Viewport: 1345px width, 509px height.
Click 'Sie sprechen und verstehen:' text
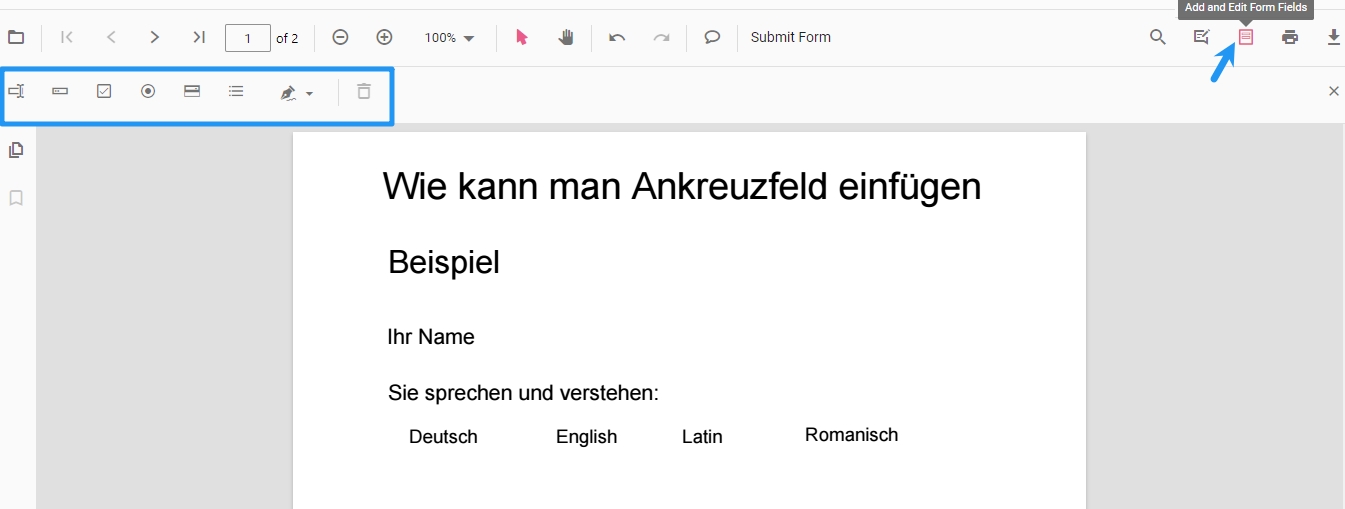tap(524, 393)
